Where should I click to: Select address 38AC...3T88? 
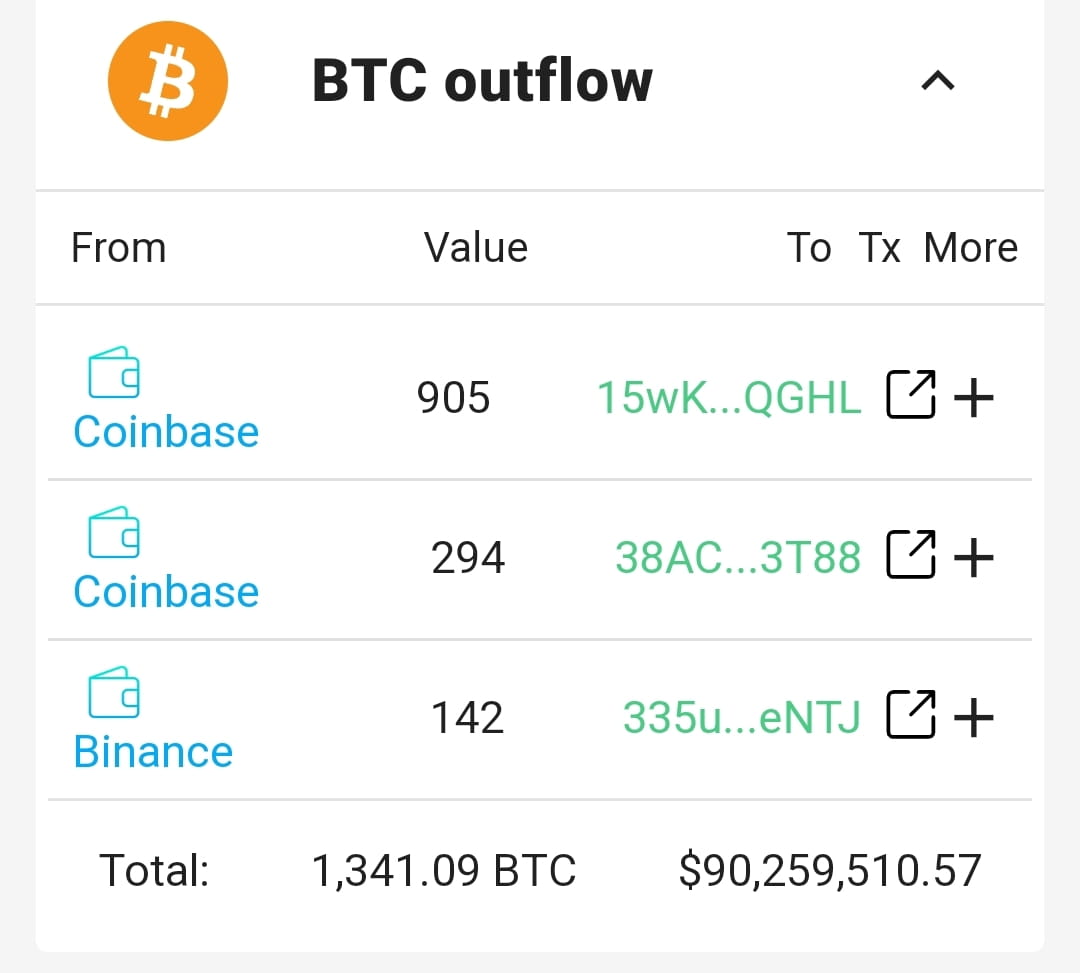[x=737, y=557]
